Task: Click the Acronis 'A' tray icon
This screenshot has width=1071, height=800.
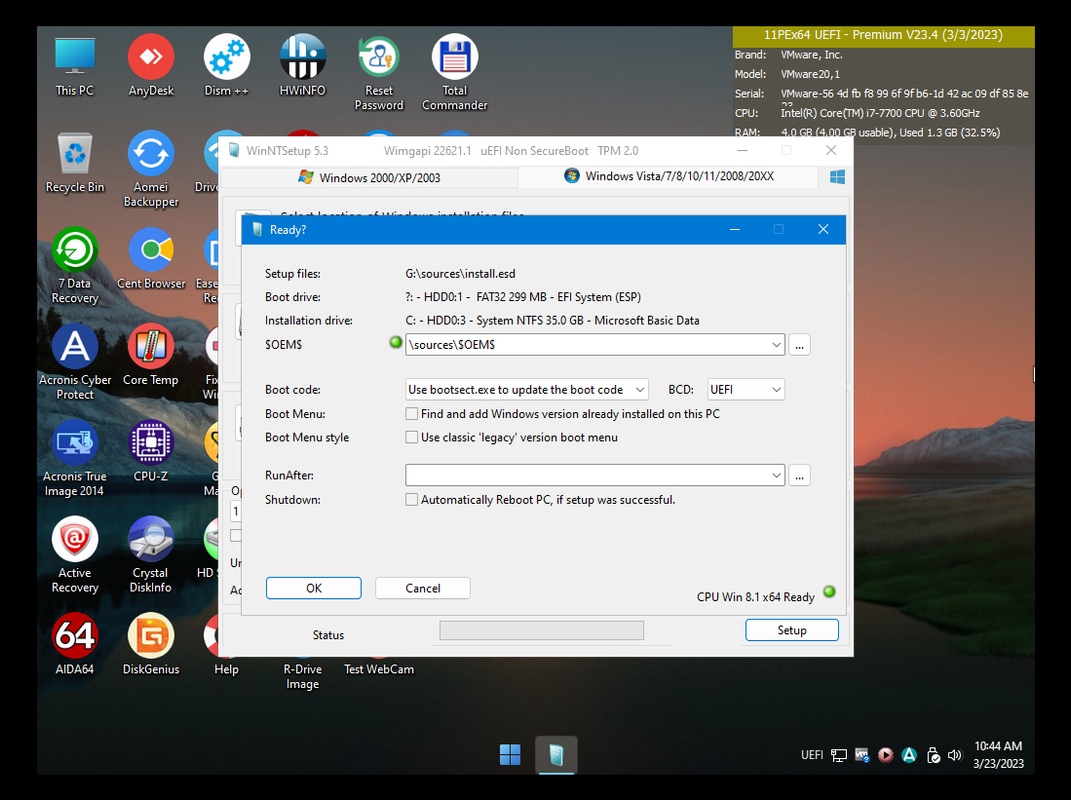Action: point(908,755)
